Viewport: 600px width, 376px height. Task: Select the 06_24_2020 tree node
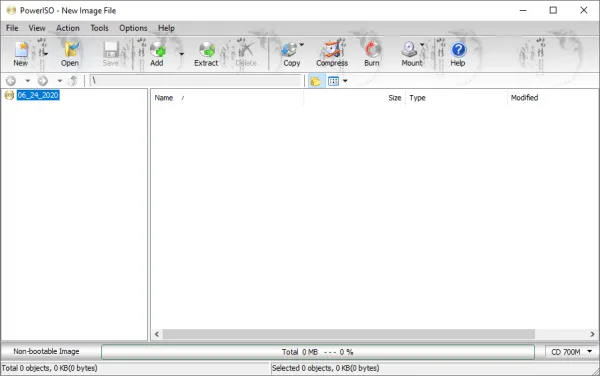click(x=38, y=95)
